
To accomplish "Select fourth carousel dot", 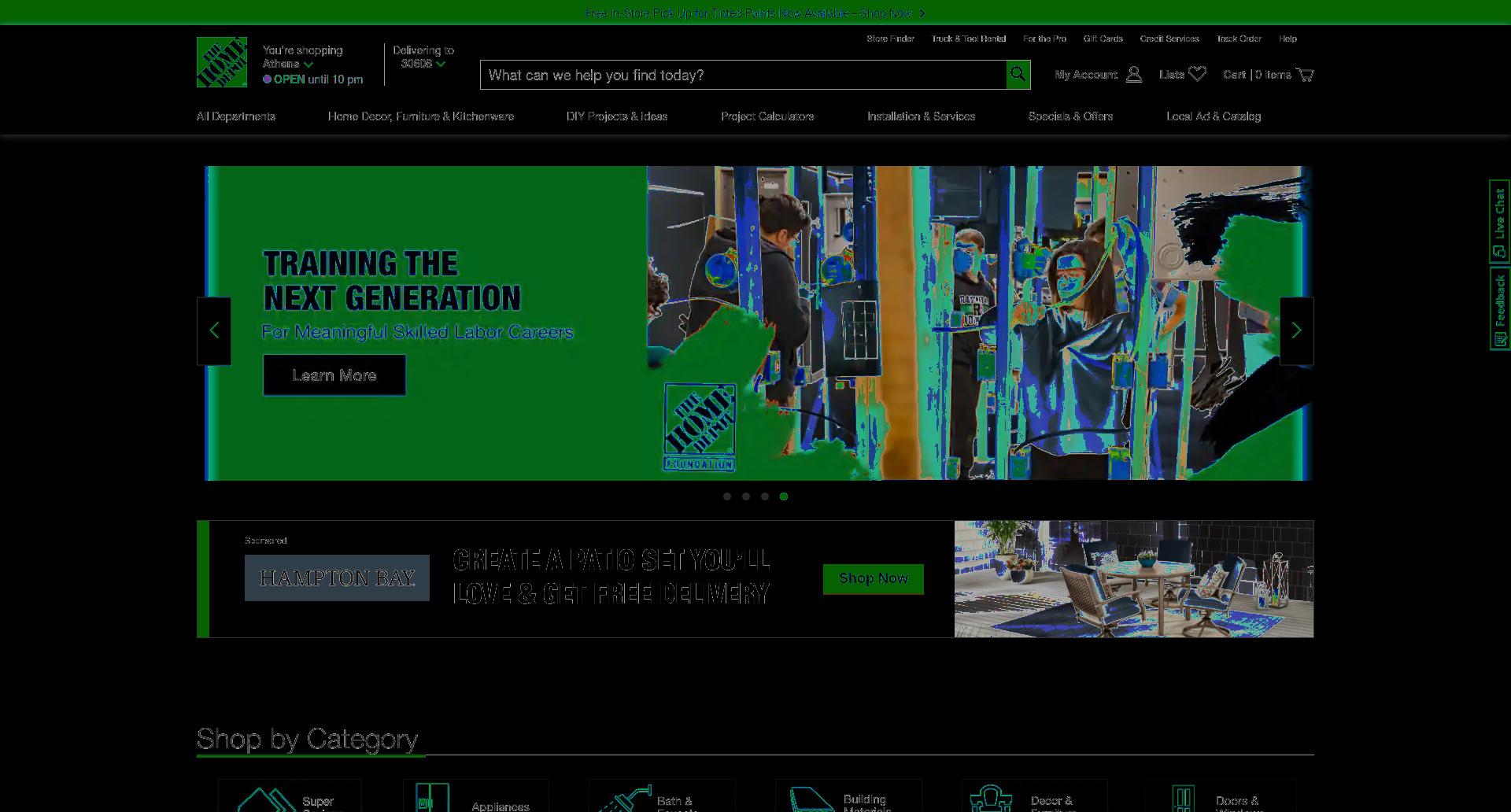I will click(784, 496).
